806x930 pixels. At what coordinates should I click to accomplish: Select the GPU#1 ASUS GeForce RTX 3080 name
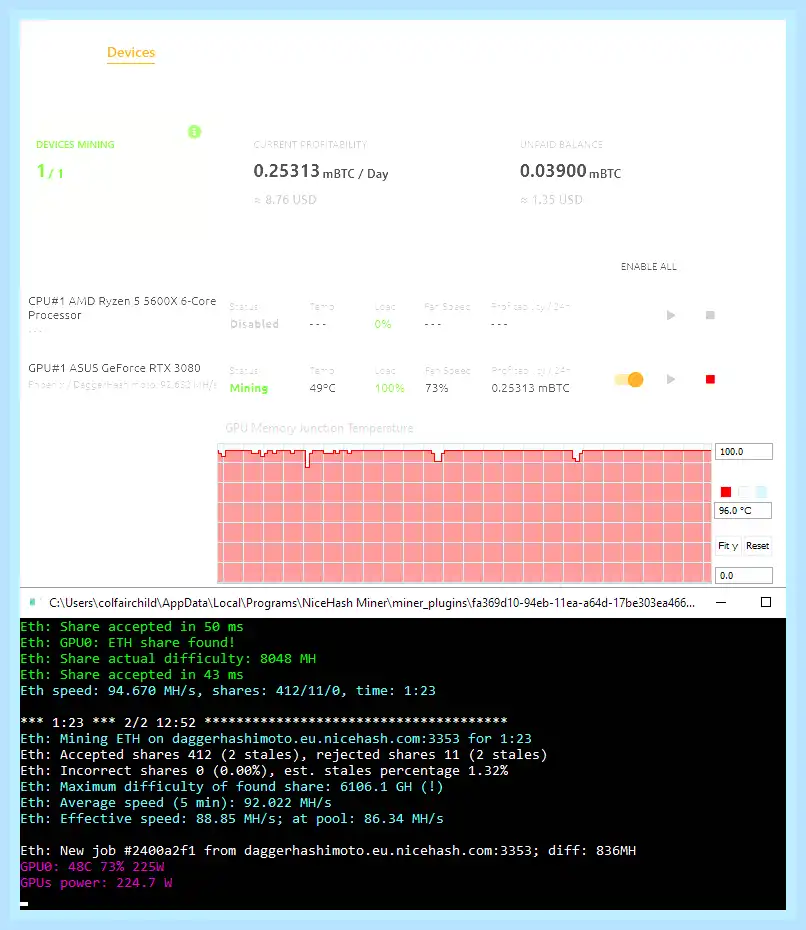click(x=114, y=368)
